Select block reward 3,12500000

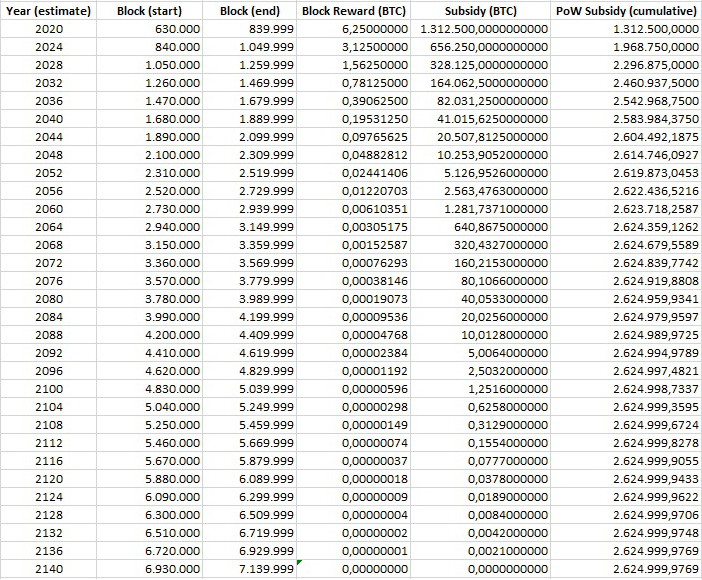pyautogui.click(x=354, y=47)
